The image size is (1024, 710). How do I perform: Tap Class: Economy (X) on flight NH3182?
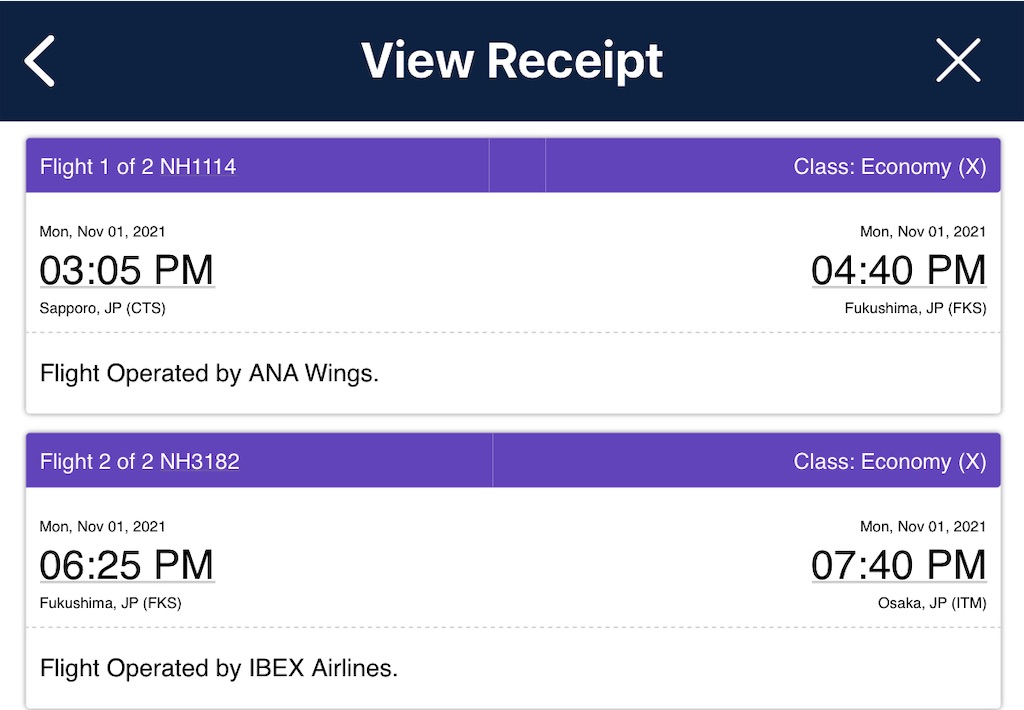[x=889, y=462]
